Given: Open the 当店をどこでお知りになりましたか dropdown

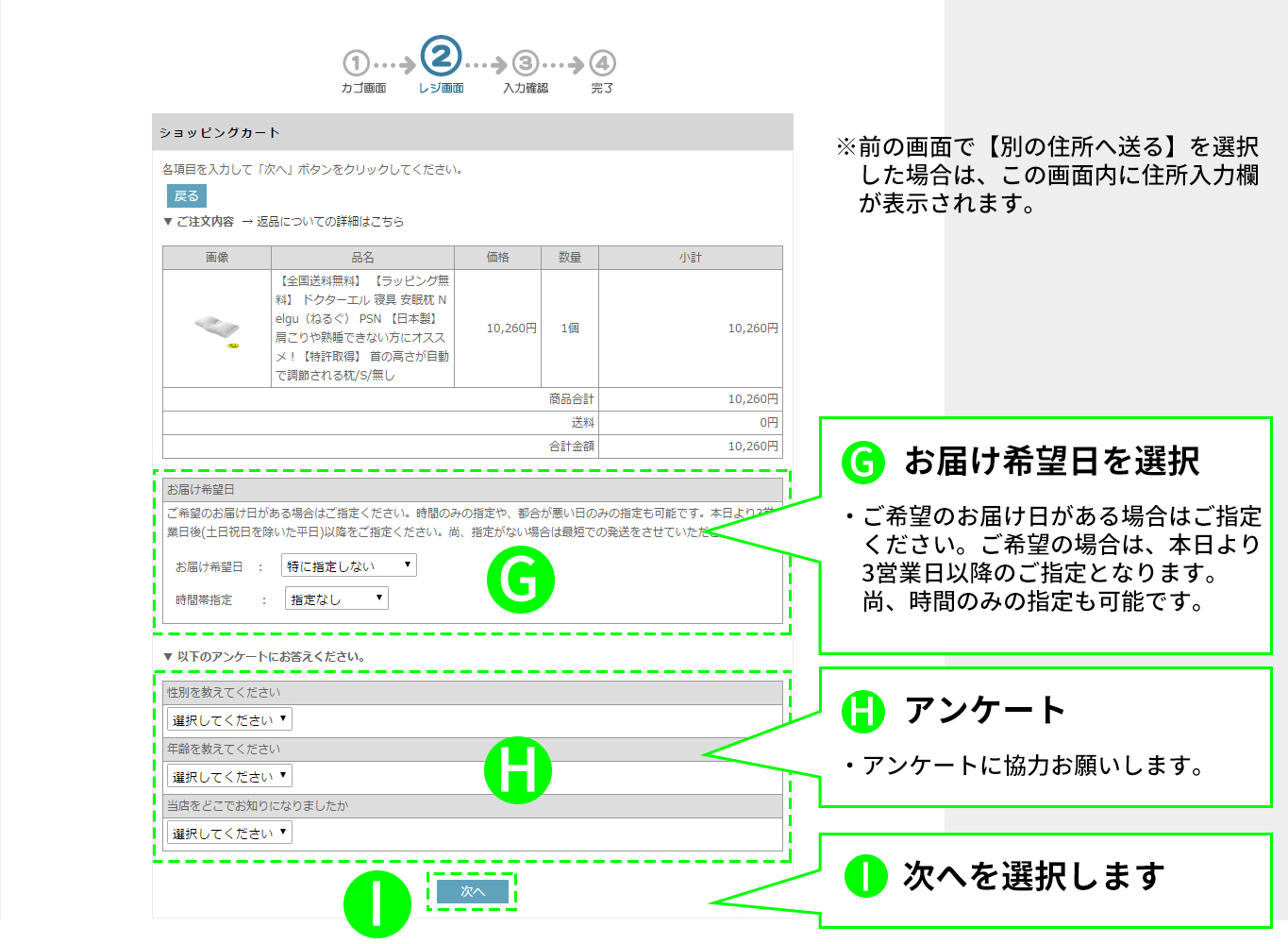Looking at the screenshot, I should (228, 833).
